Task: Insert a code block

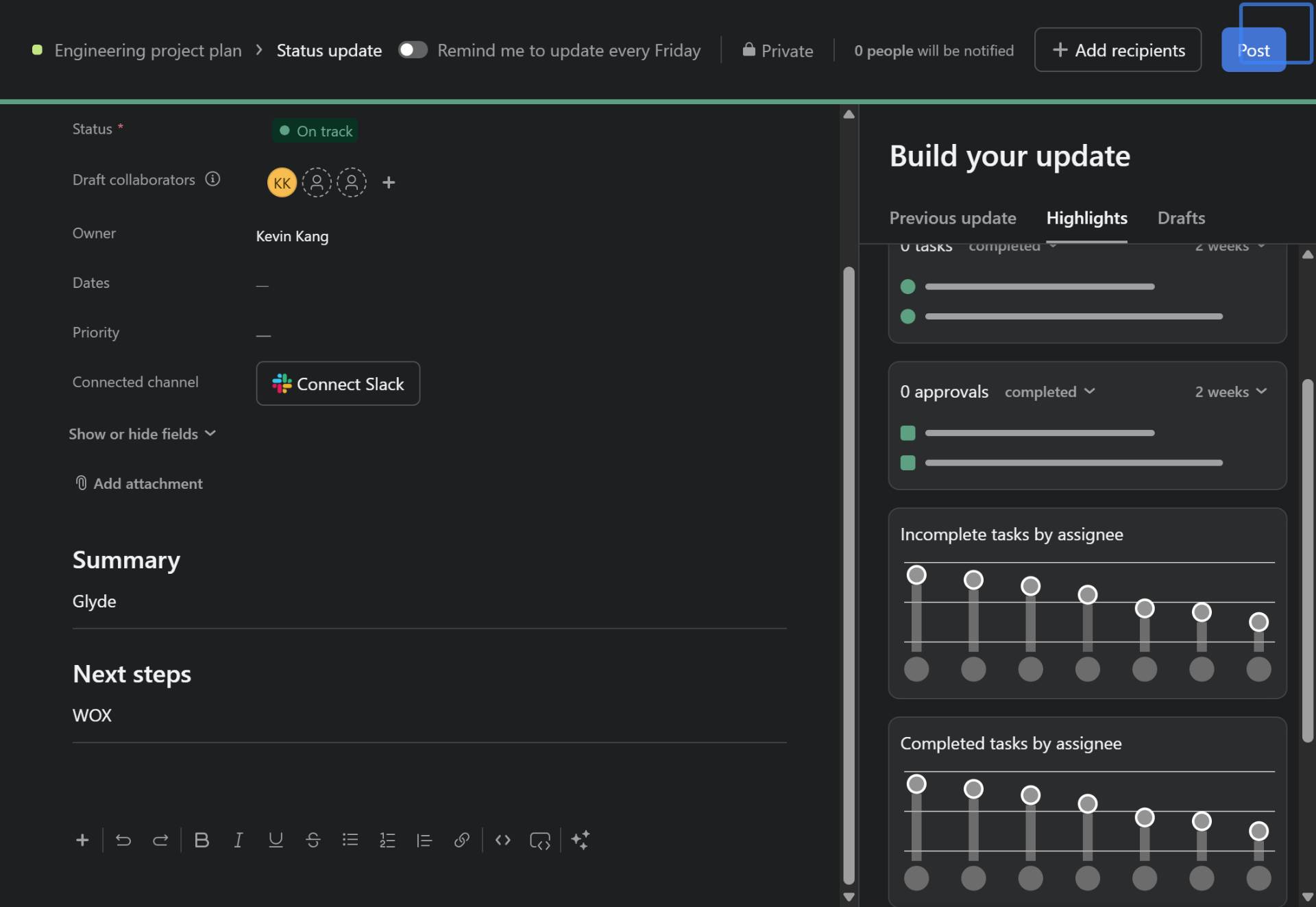Action: (540, 841)
